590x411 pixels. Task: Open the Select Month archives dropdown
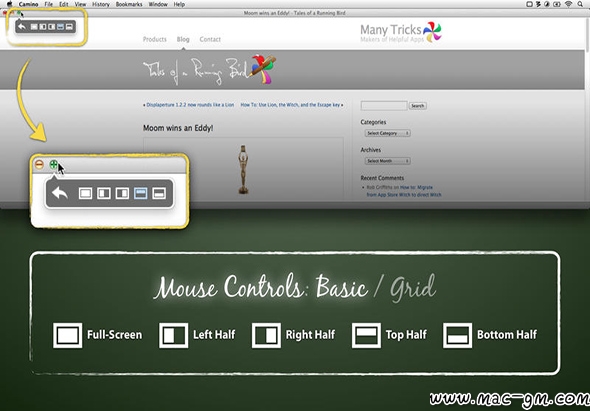tap(387, 161)
